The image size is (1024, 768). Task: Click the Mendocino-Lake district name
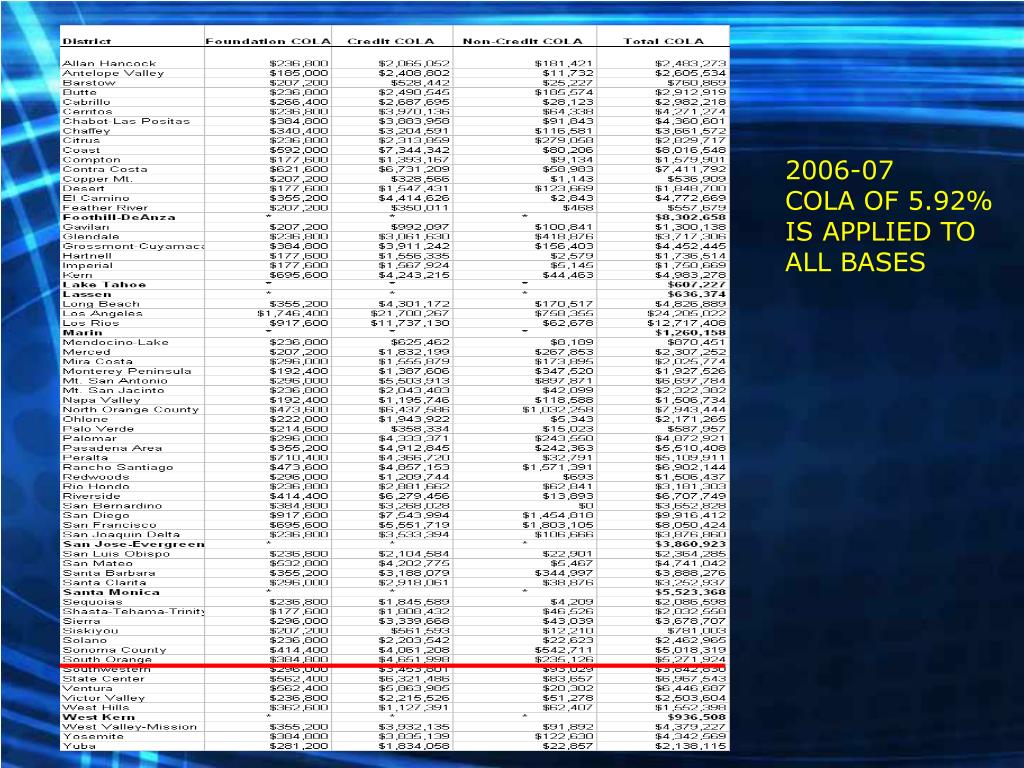(115, 342)
